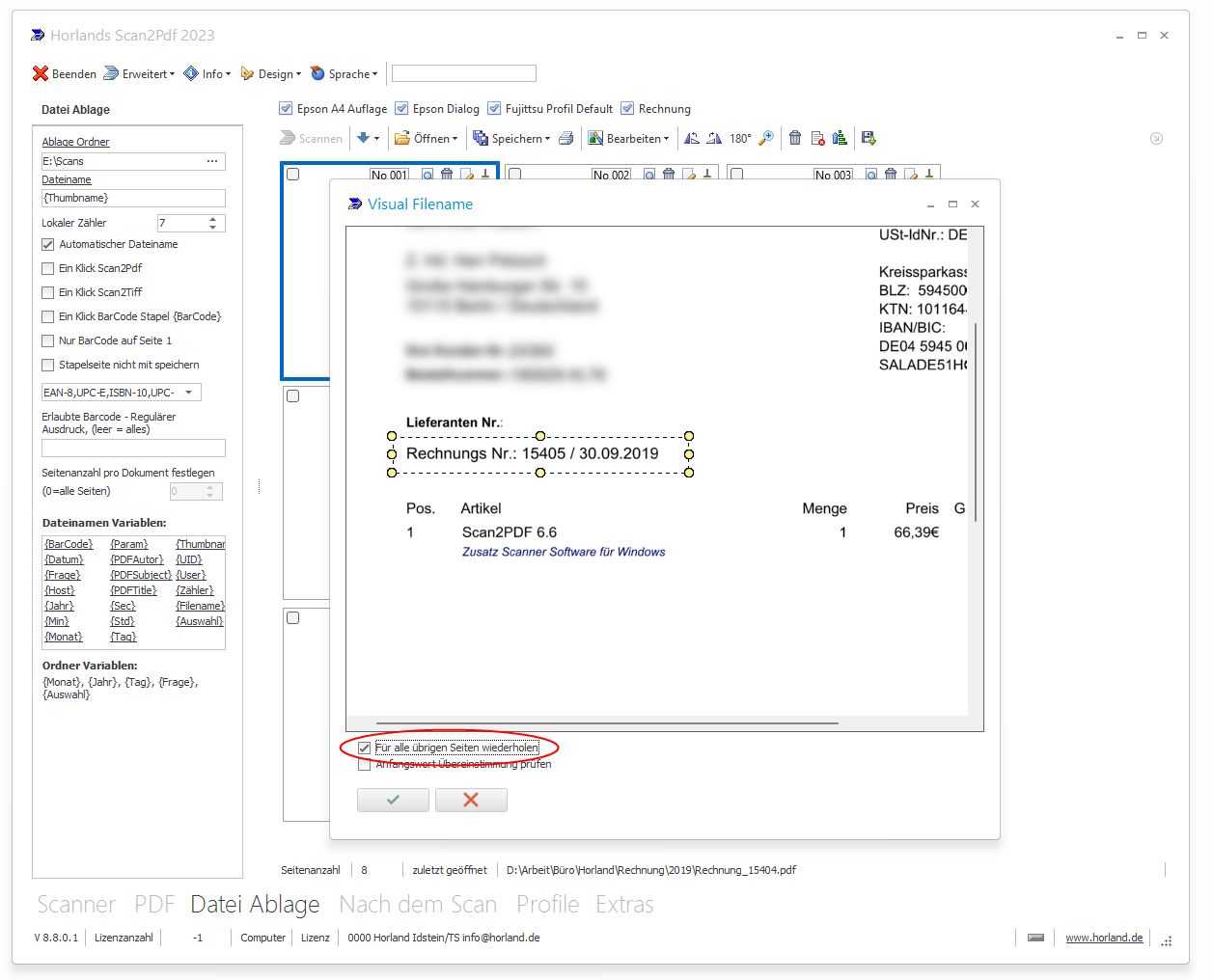Image resolution: width=1213 pixels, height=980 pixels.
Task: Disable Automatischer Dateiname
Action: pos(48,244)
